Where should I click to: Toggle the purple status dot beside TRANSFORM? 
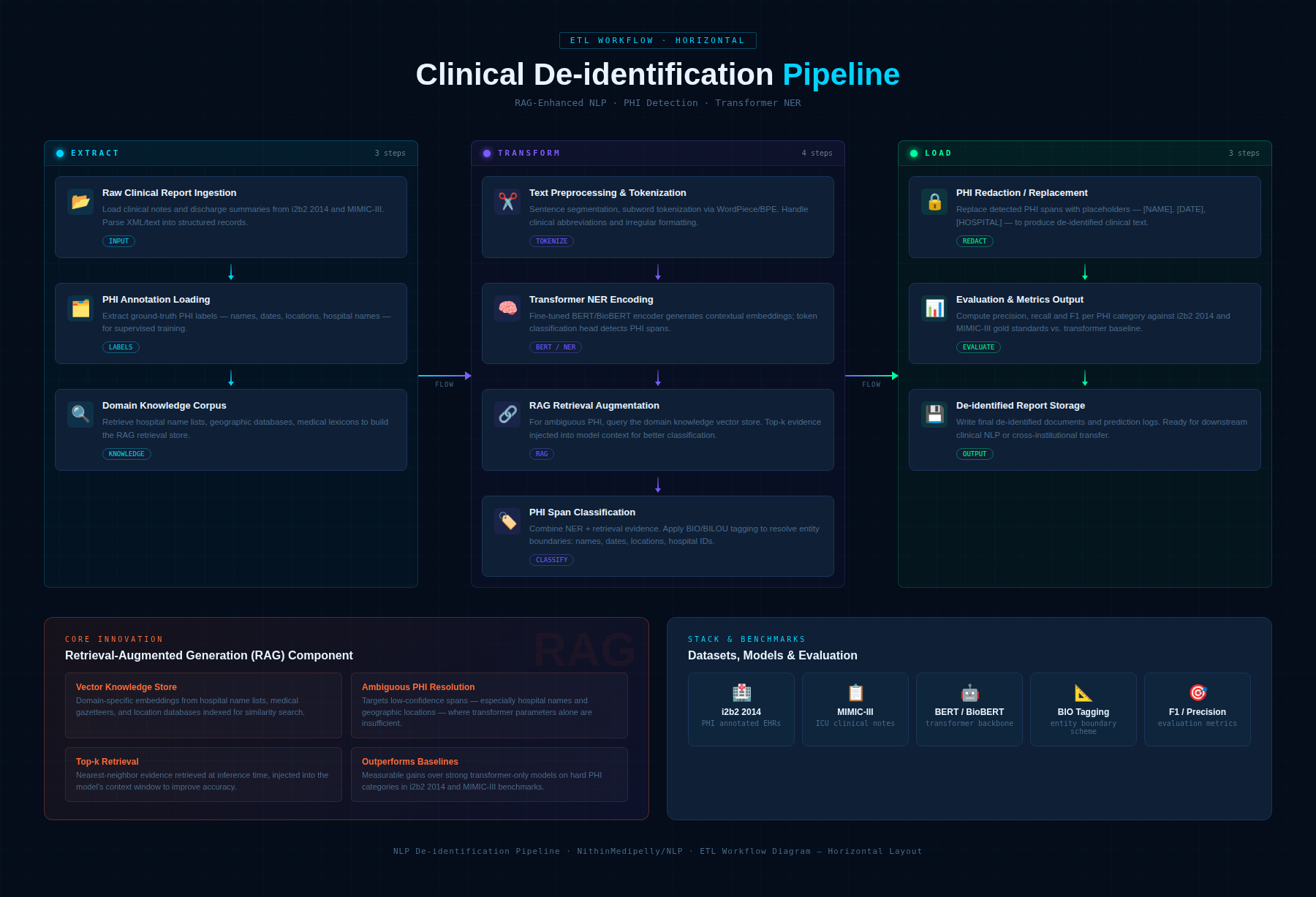486,153
